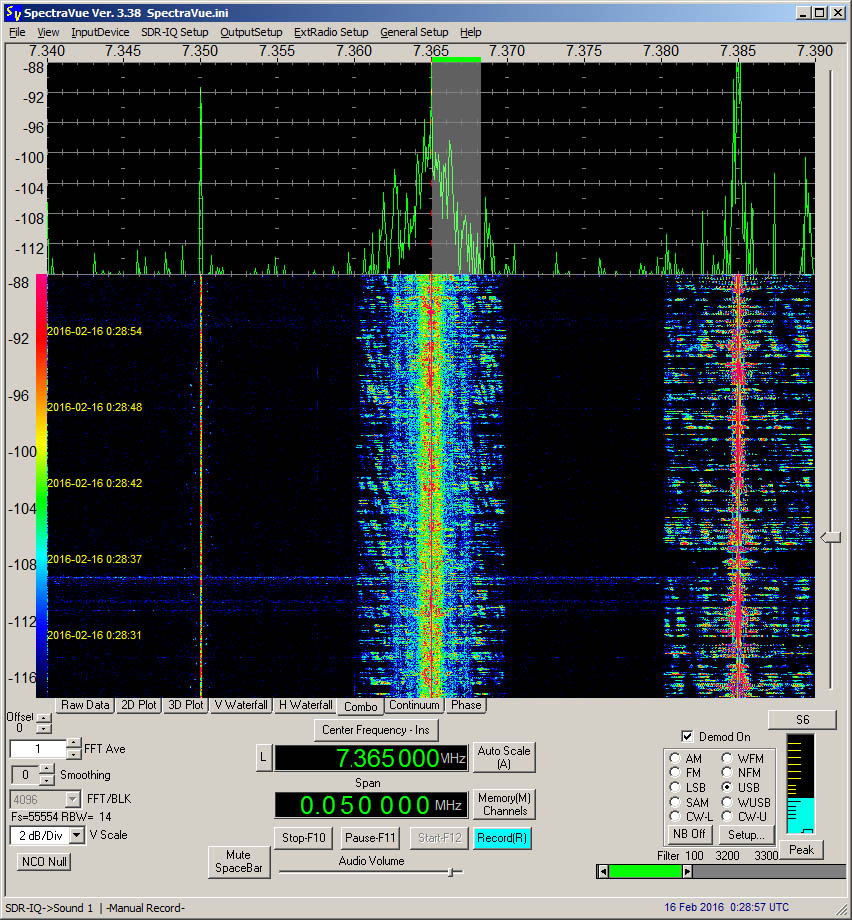Select WFM demodulation mode

click(727, 758)
